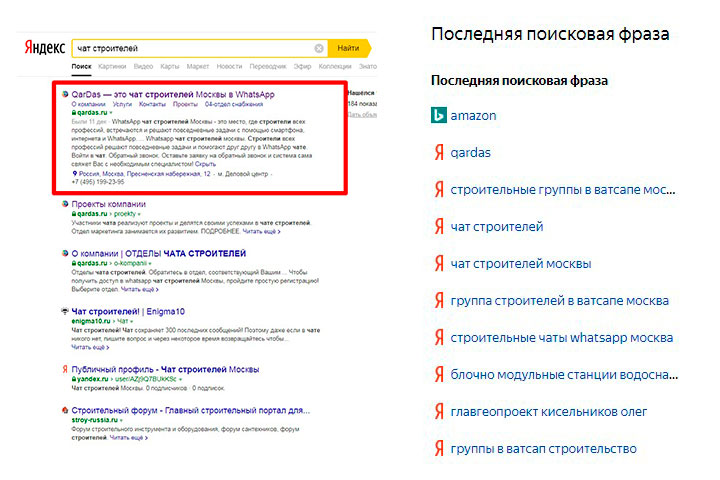Click the Bing icon next to amazon

click(439, 115)
